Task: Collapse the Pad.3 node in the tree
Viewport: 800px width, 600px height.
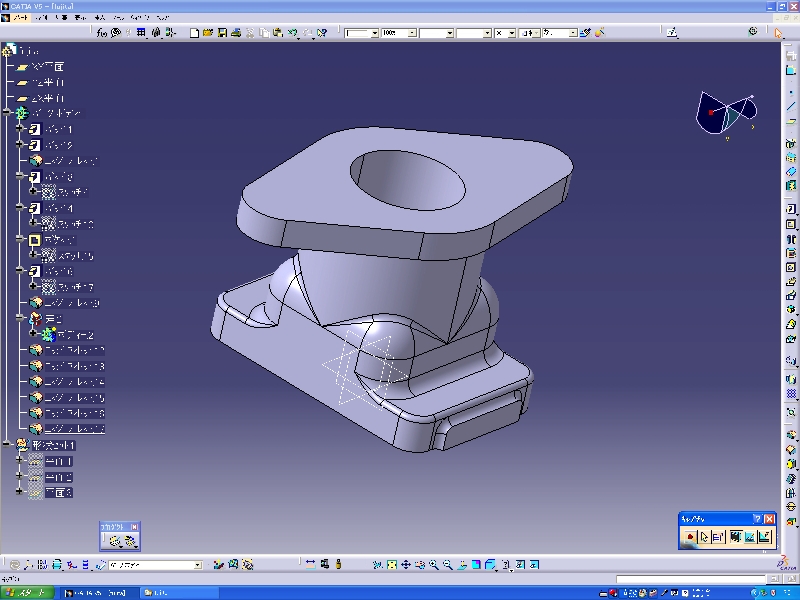Action: 20,177
